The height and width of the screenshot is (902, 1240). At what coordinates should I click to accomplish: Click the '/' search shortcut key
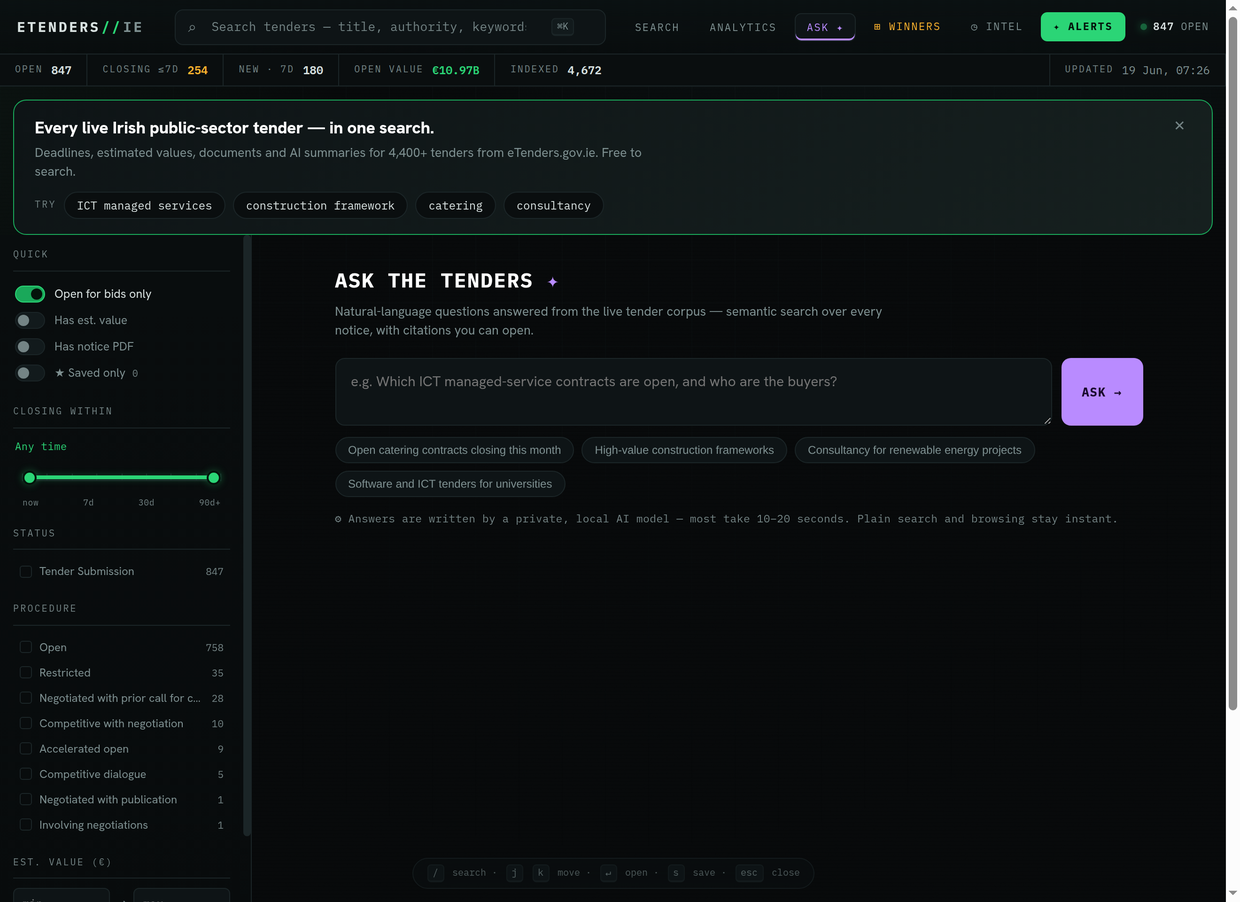[x=436, y=873]
